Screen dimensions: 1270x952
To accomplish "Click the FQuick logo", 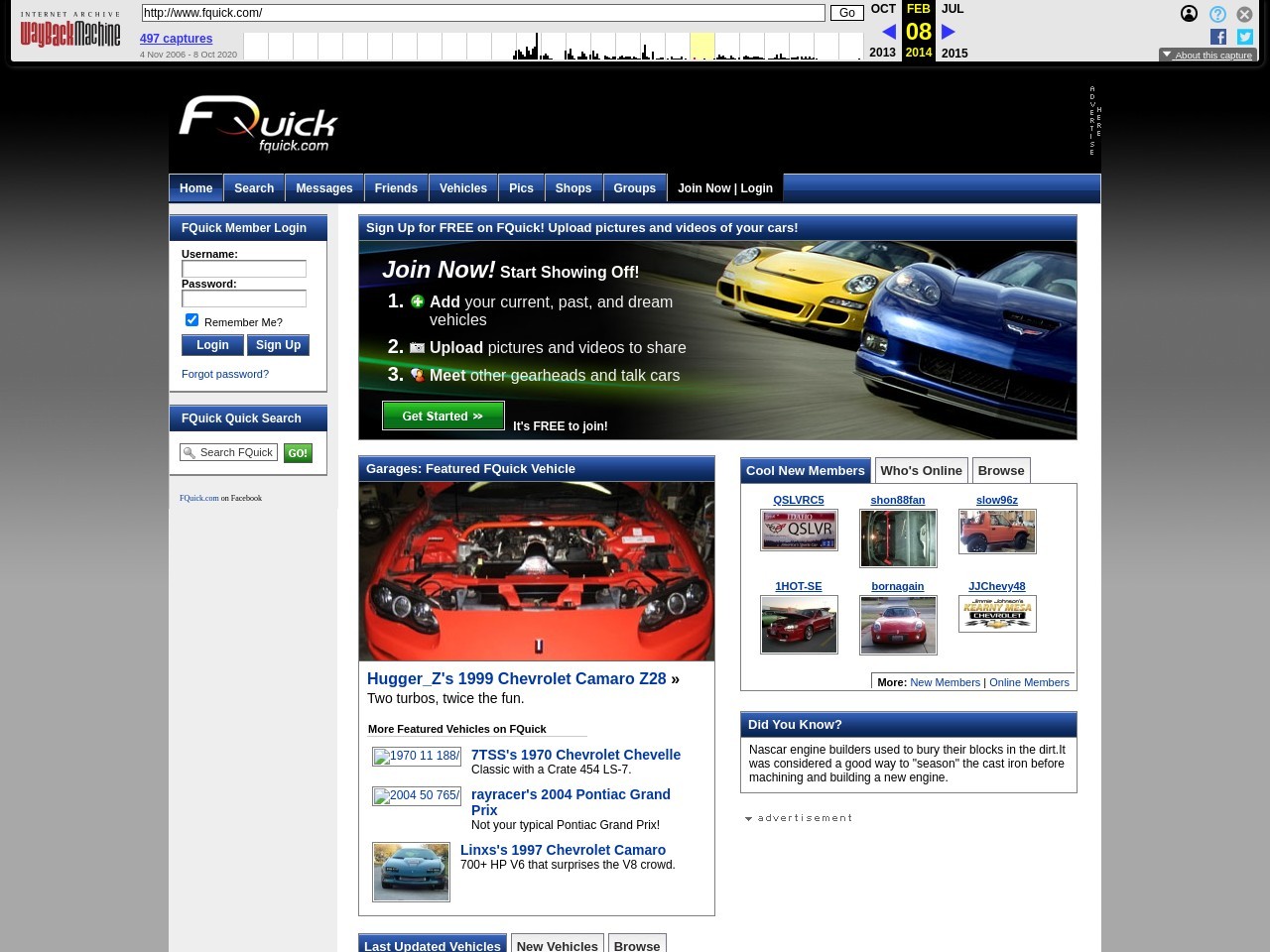I will [258, 125].
